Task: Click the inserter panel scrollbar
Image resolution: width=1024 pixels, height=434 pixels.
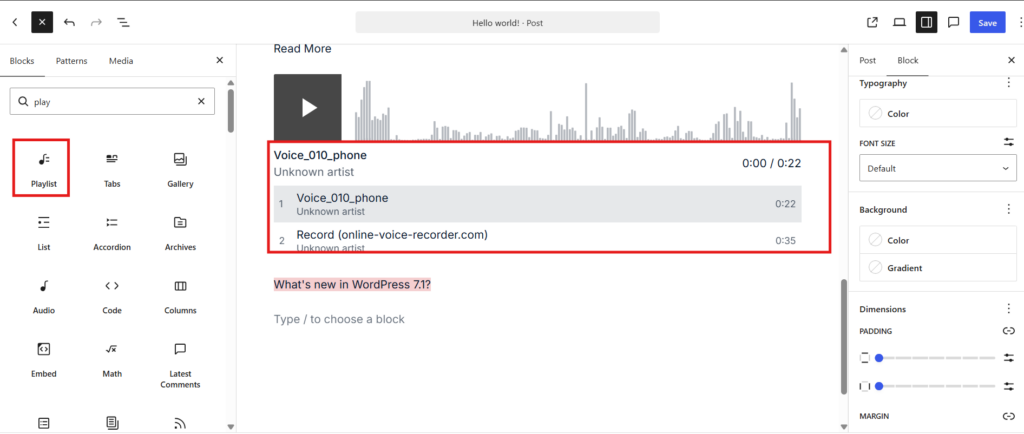Action: [231, 111]
